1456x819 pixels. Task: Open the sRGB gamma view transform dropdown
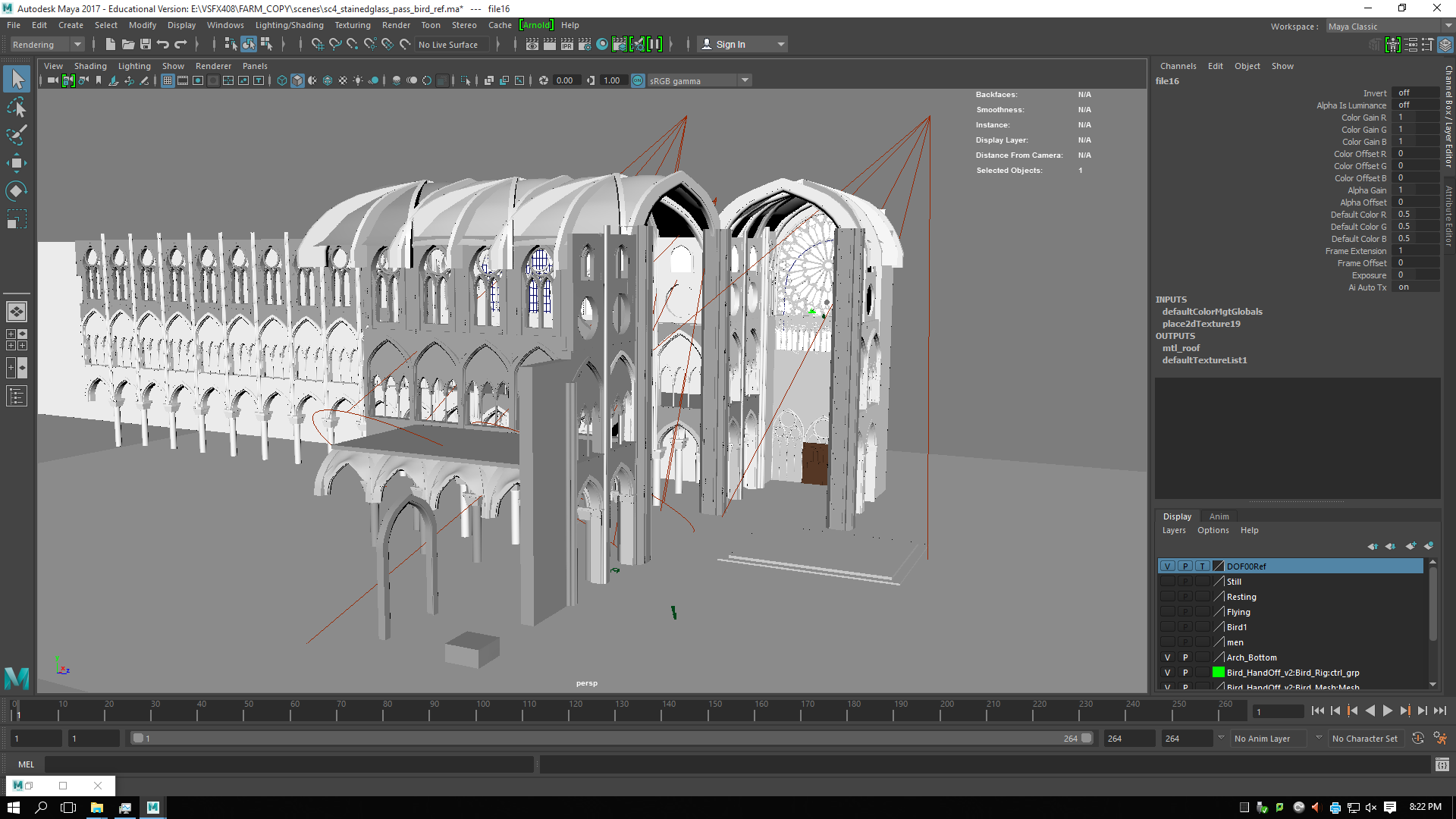pos(699,80)
